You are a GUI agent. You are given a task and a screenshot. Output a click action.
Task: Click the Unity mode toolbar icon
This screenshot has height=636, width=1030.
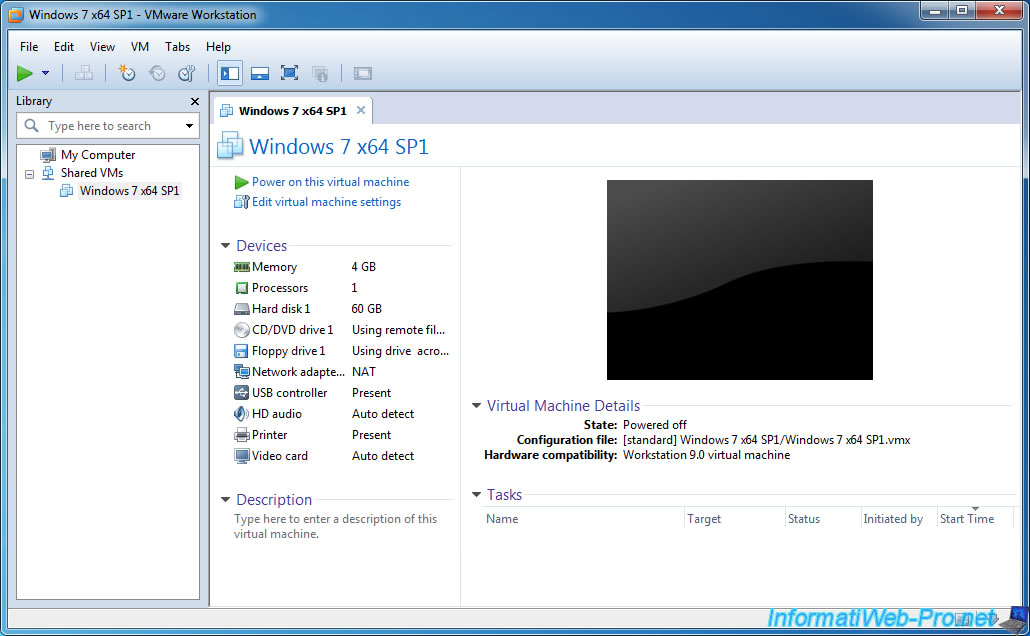click(320, 74)
